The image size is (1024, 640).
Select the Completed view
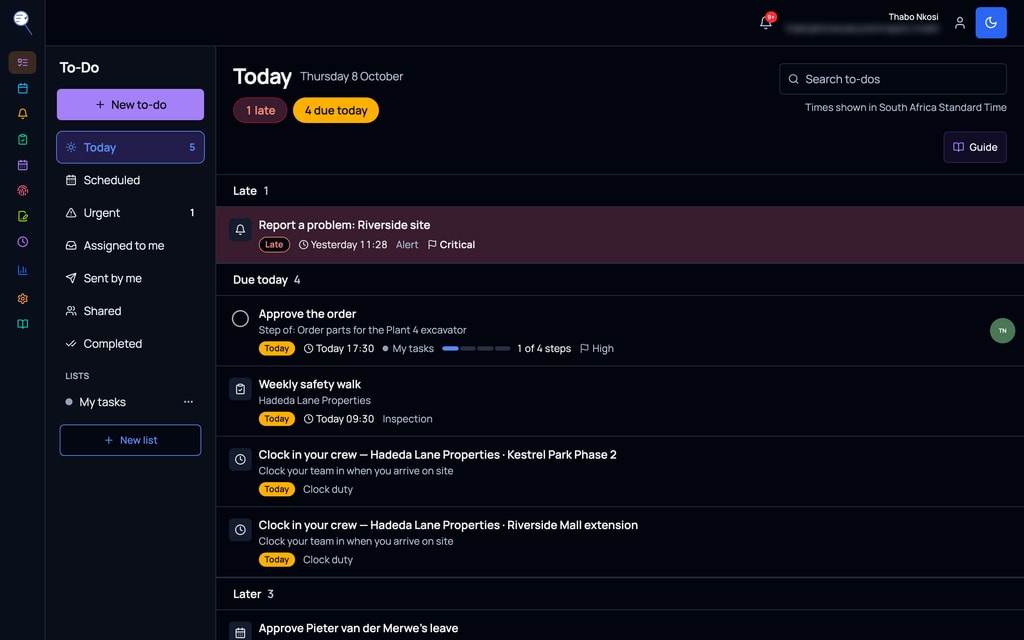coord(131,344)
